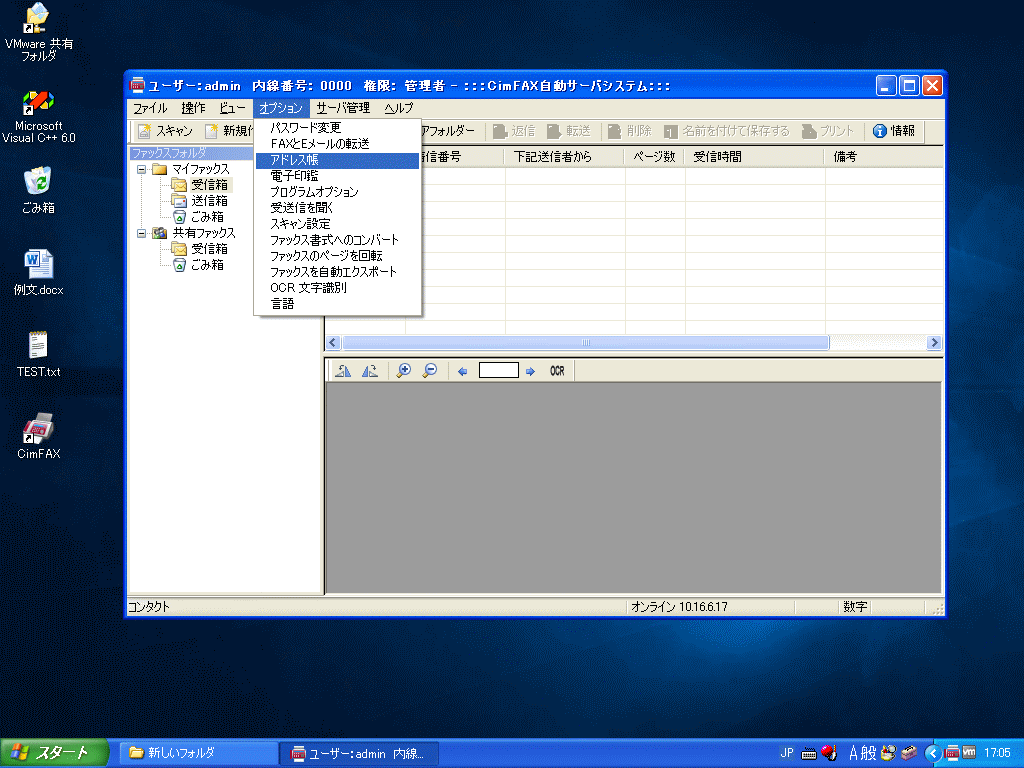Select 送信箱 in the fax folder tree
The height and width of the screenshot is (768, 1024).
click(209, 200)
